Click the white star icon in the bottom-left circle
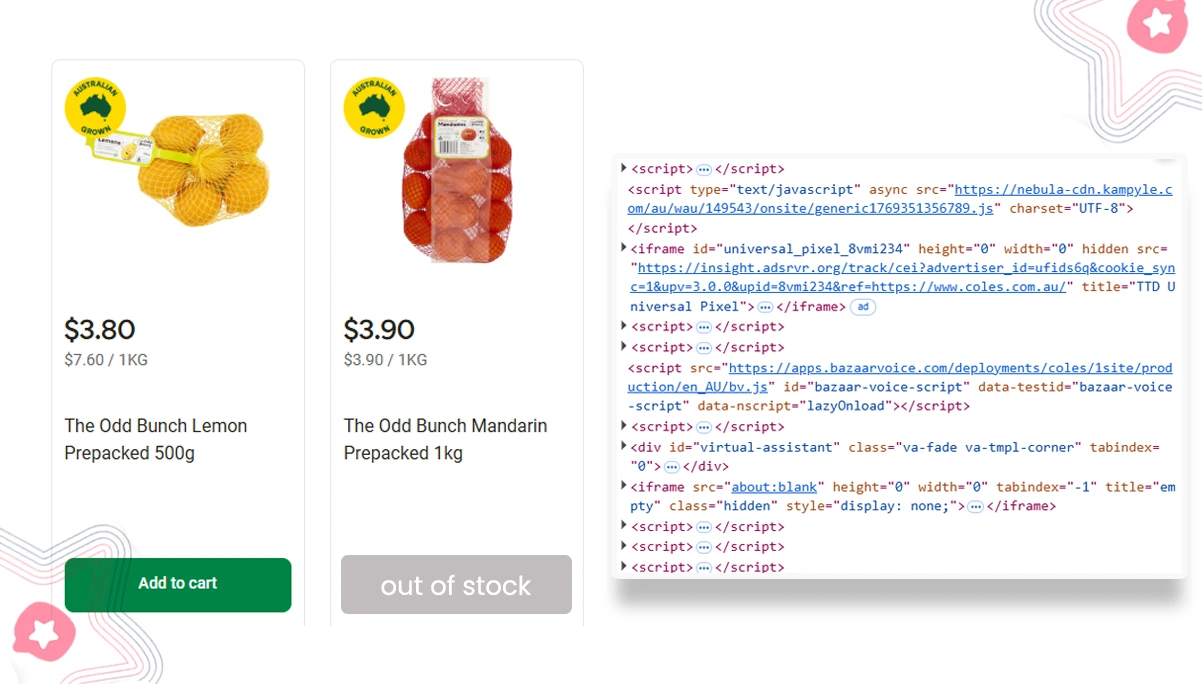Screen dimensions: 1202x684 pos(43,633)
